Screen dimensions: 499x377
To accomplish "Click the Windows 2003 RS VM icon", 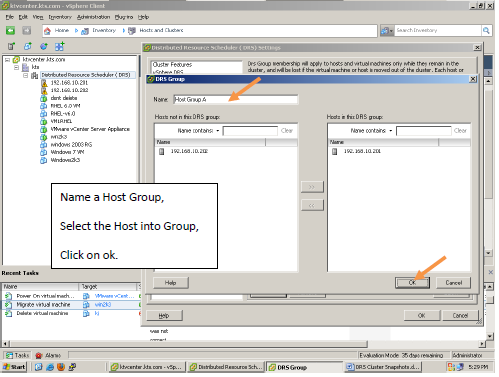I will coord(44,145).
